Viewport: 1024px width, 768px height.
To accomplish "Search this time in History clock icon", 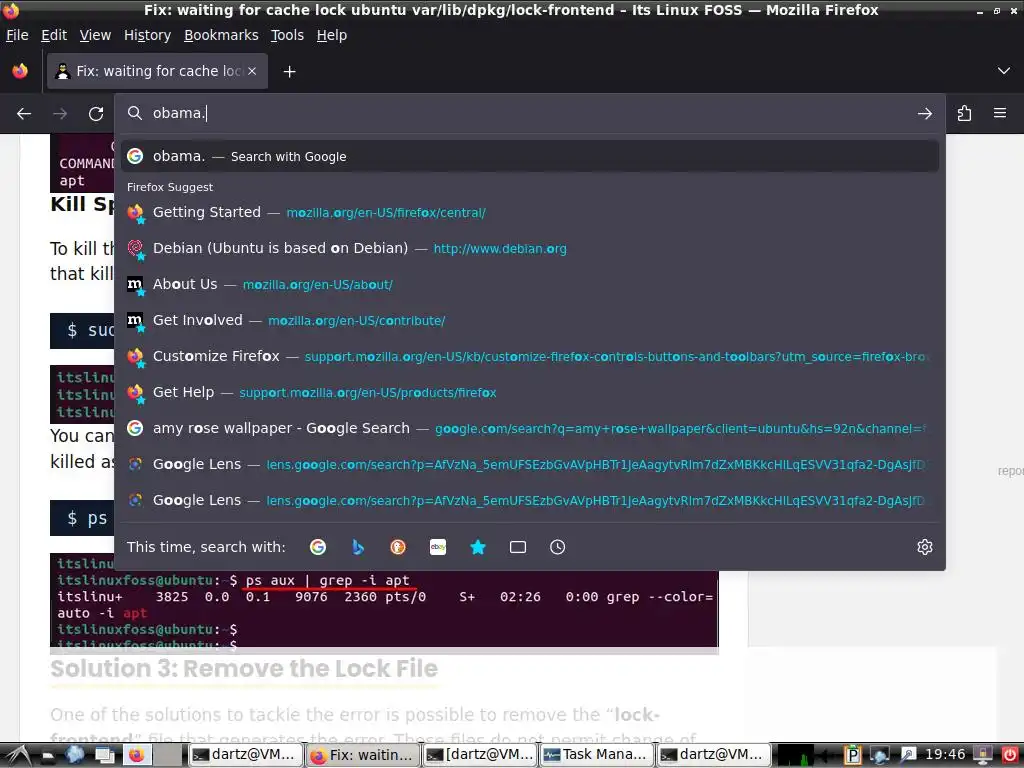I will coord(558,547).
